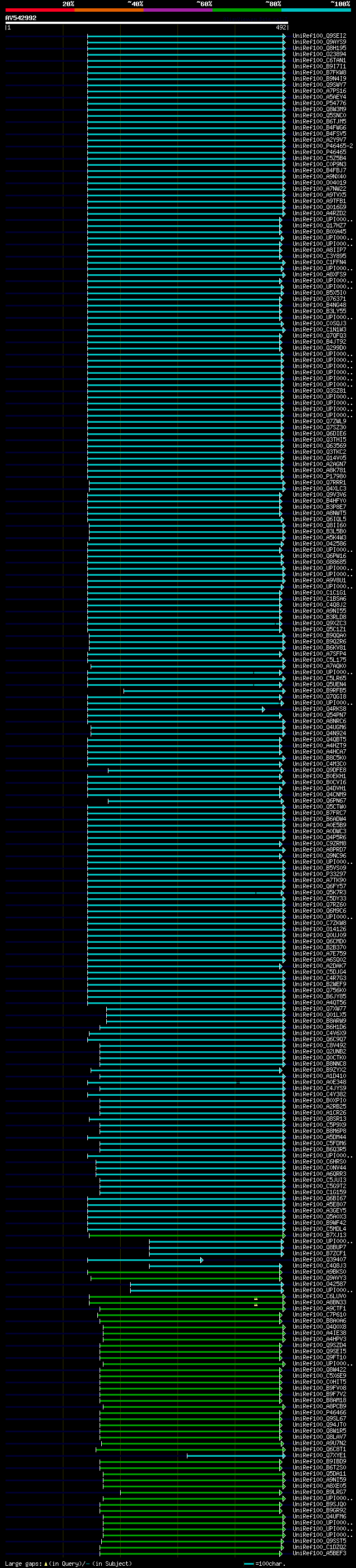Open hit UniRef100_Q8H195
Viewport: 356px width, 1568px height.
319,48
